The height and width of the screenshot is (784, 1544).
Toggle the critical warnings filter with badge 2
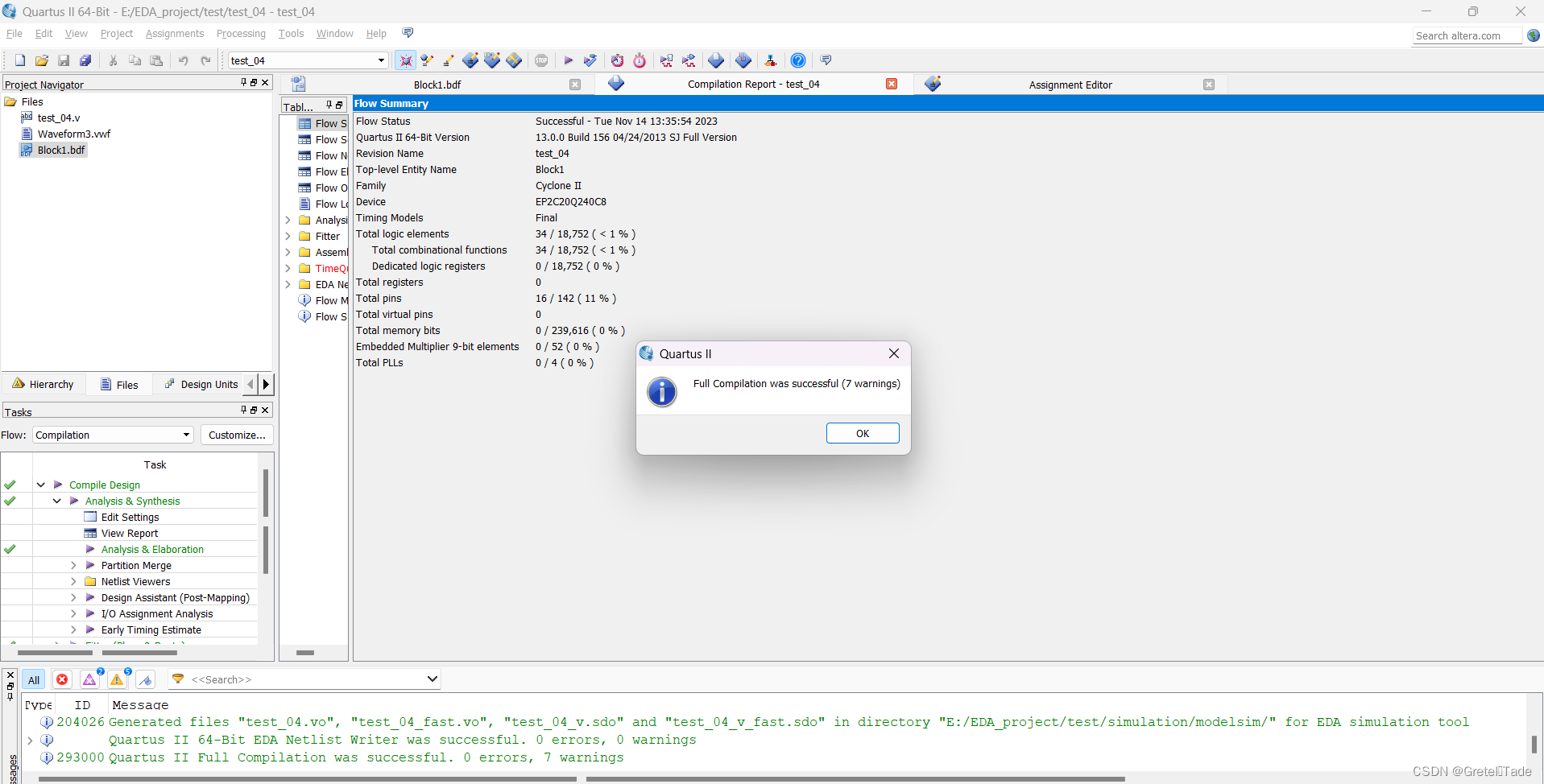click(x=90, y=679)
